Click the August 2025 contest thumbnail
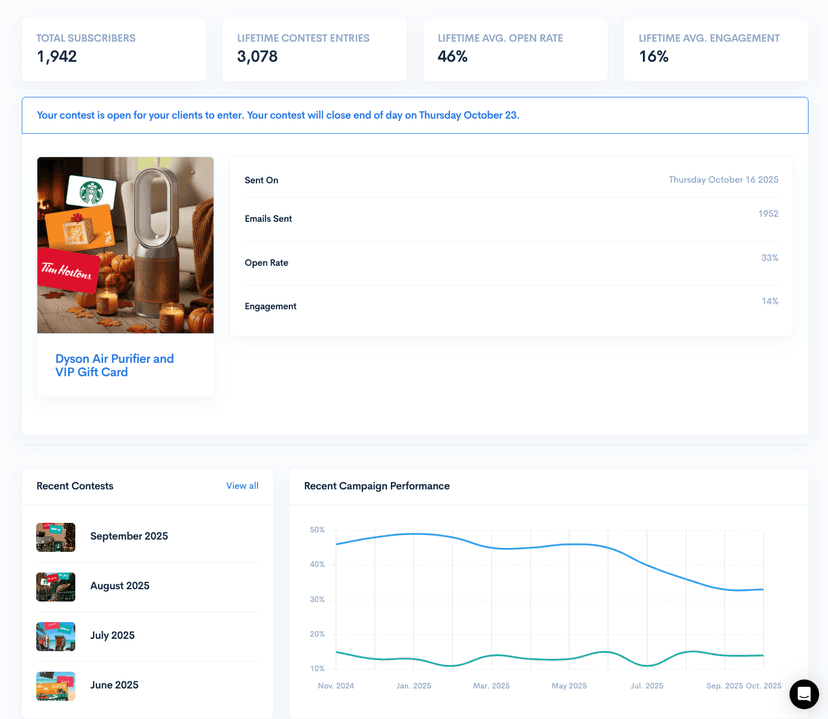 tap(55, 586)
